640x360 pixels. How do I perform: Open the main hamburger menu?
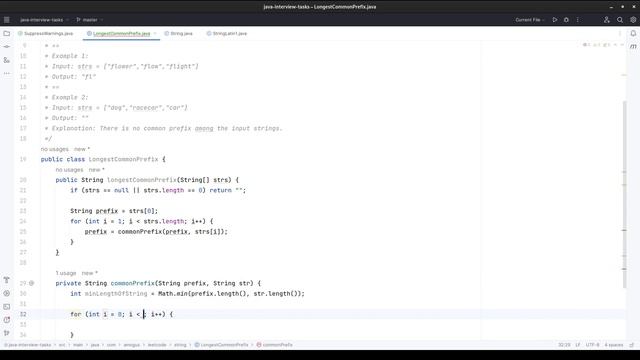tap(7, 20)
